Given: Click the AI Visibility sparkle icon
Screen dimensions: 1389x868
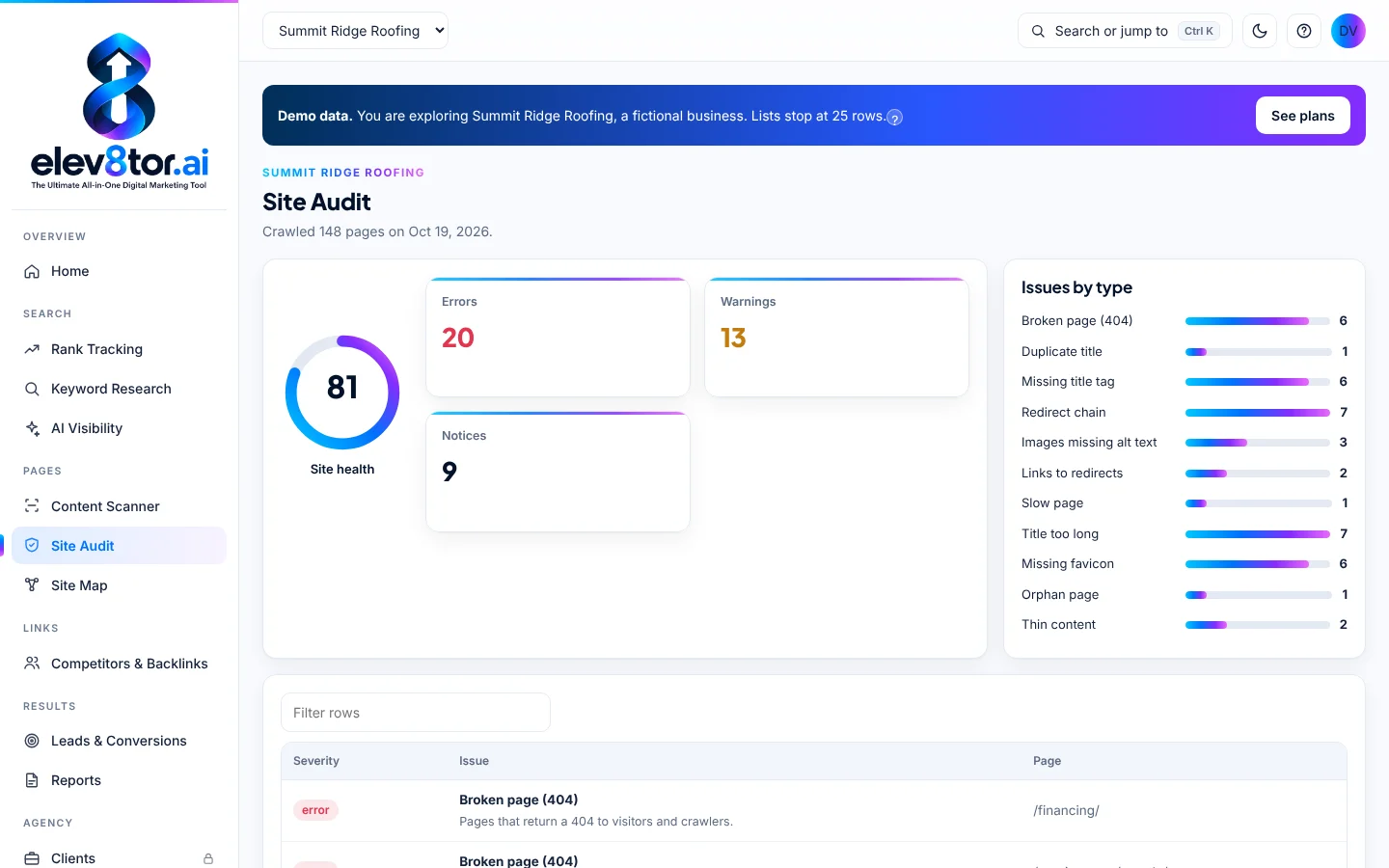Looking at the screenshot, I should pyautogui.click(x=32, y=428).
